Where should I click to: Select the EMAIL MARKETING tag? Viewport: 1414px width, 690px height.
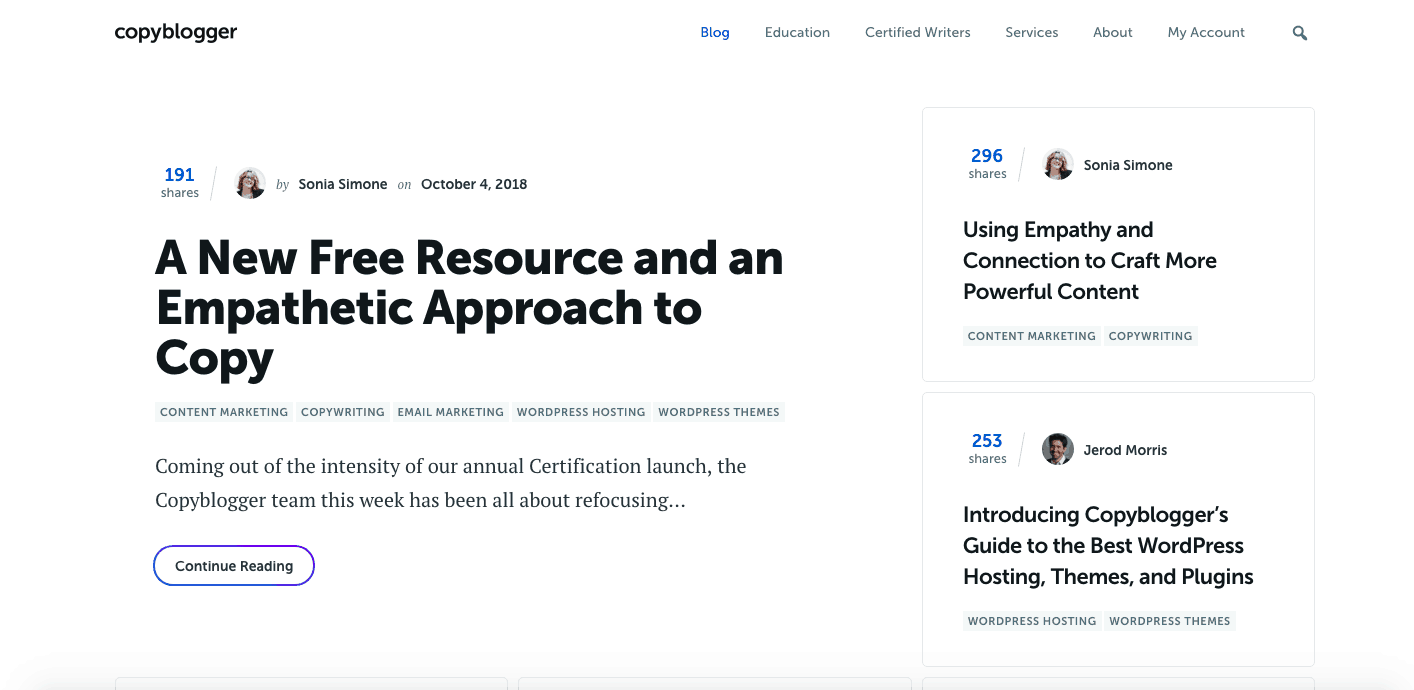click(x=451, y=412)
